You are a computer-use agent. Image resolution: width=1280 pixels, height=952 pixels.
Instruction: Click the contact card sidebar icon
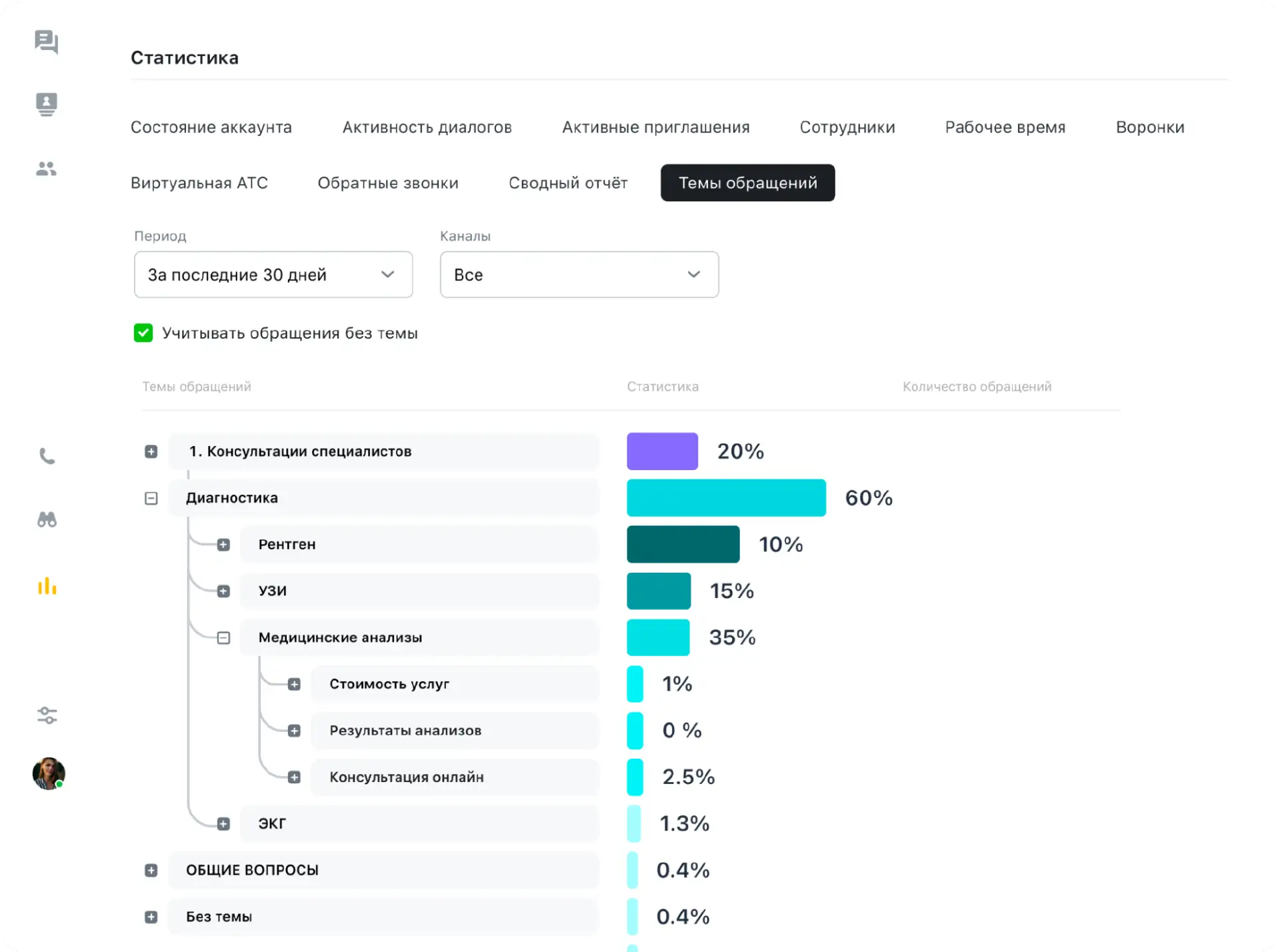coord(46,104)
